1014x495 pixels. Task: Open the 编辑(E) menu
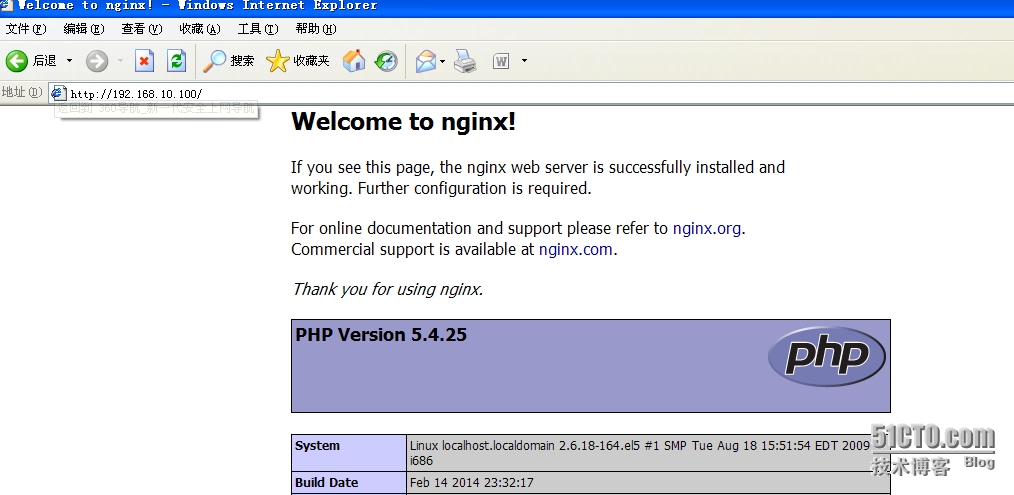(x=84, y=29)
